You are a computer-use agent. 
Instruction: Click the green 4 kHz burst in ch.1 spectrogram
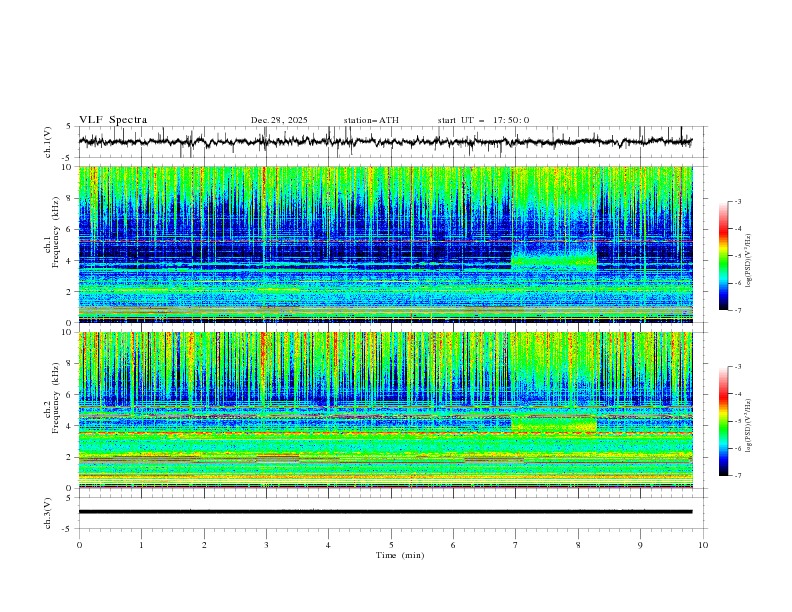554,261
